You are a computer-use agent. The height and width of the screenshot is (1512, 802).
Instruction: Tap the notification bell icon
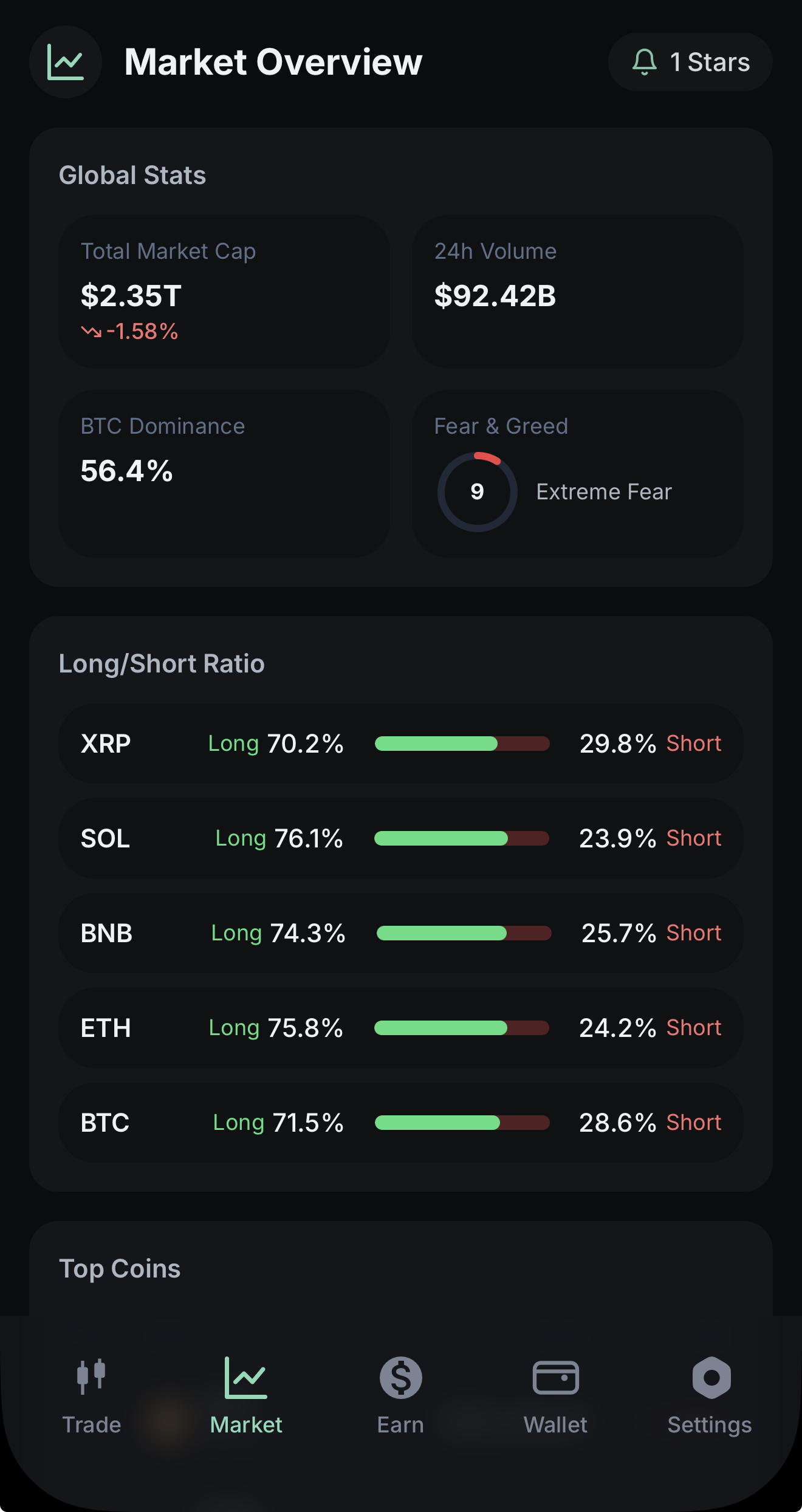(x=645, y=62)
